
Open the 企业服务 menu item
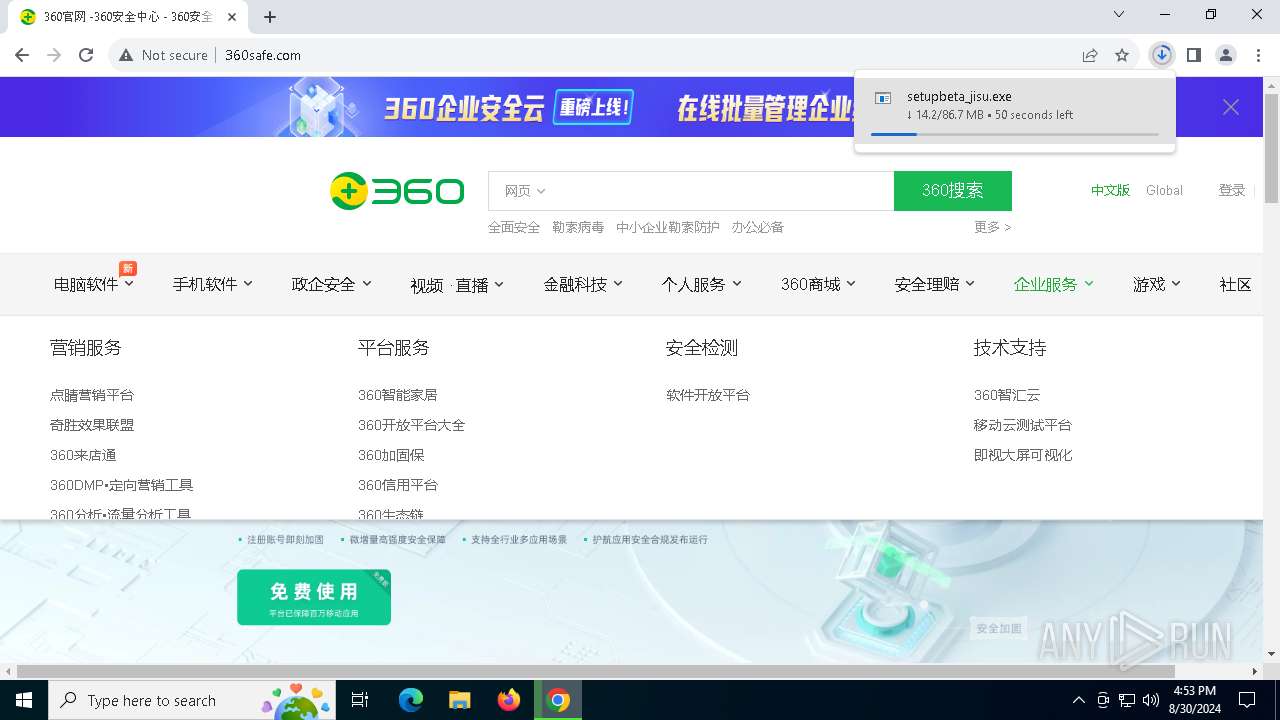coord(1053,285)
